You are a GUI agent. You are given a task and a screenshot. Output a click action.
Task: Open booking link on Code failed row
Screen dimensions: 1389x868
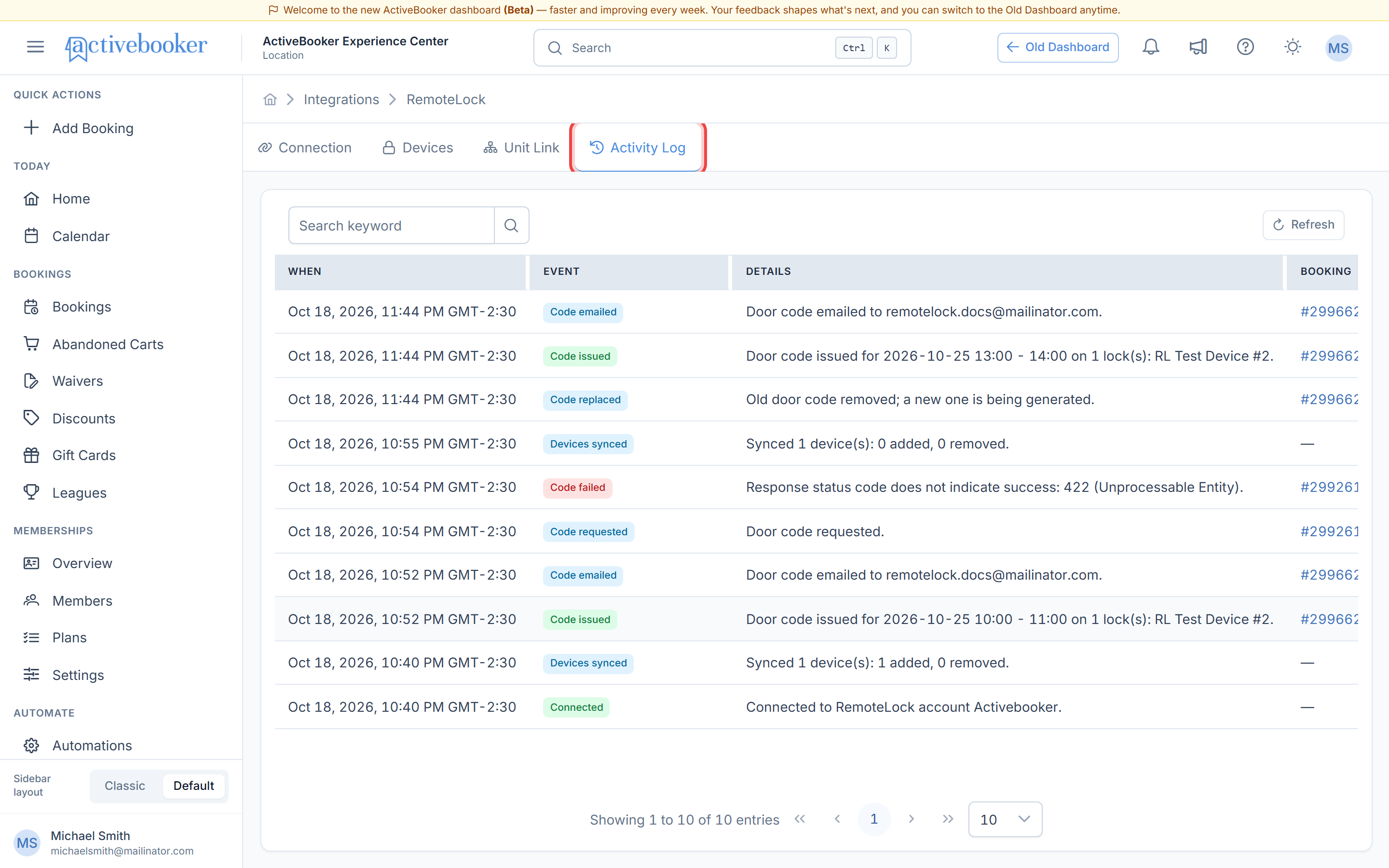click(1329, 488)
